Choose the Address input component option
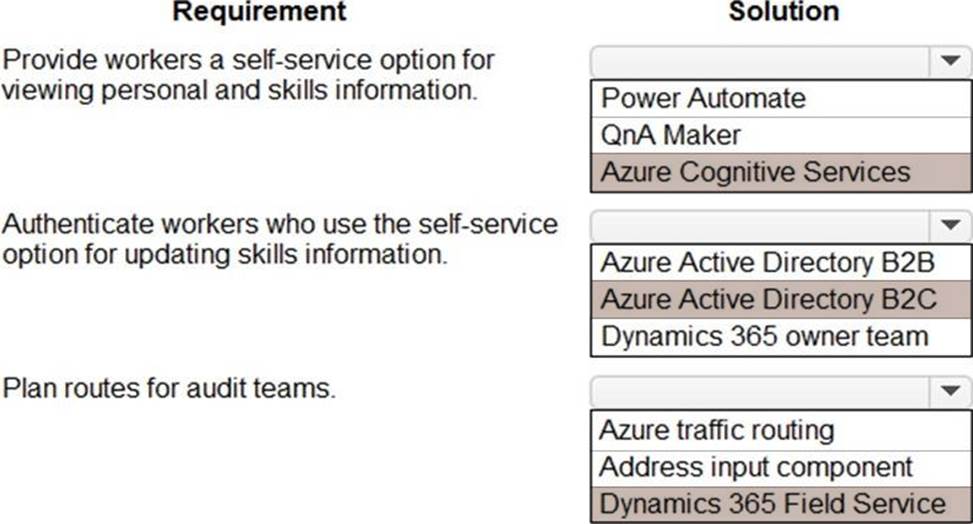Viewport: 973px width, 524px height. pos(756,467)
